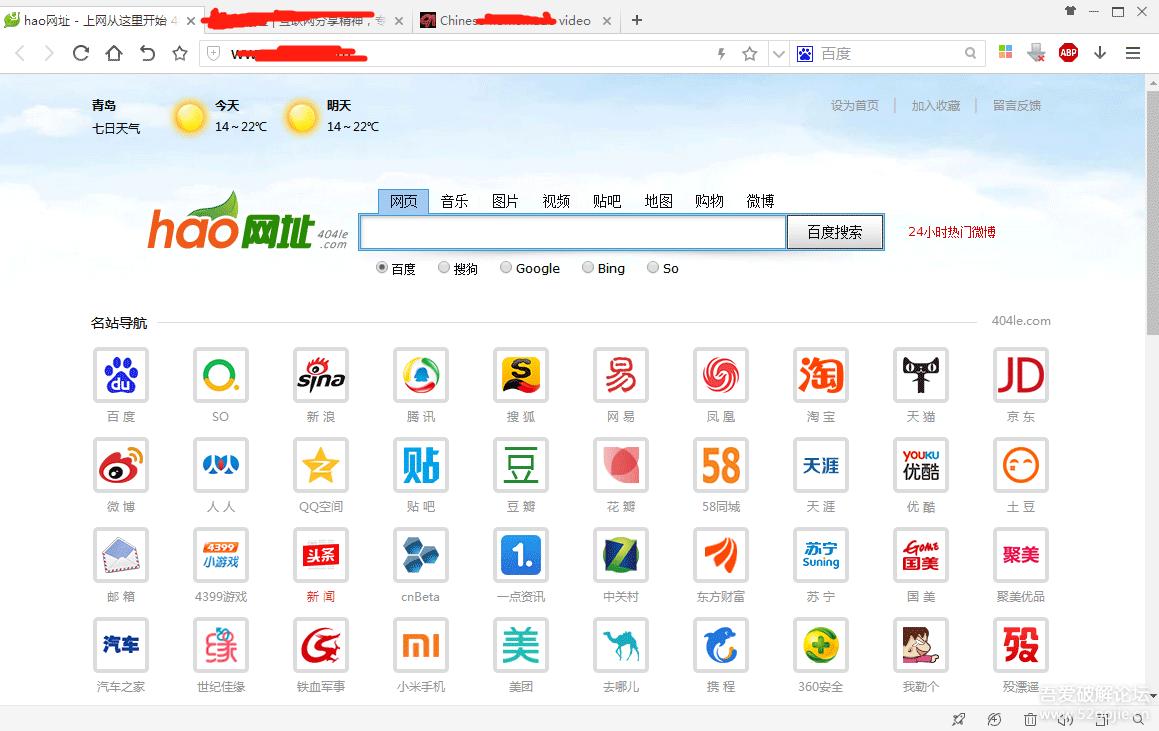Select the 搜狗 search engine radio button
Viewport: 1159px width, 731px height.
coord(443,268)
